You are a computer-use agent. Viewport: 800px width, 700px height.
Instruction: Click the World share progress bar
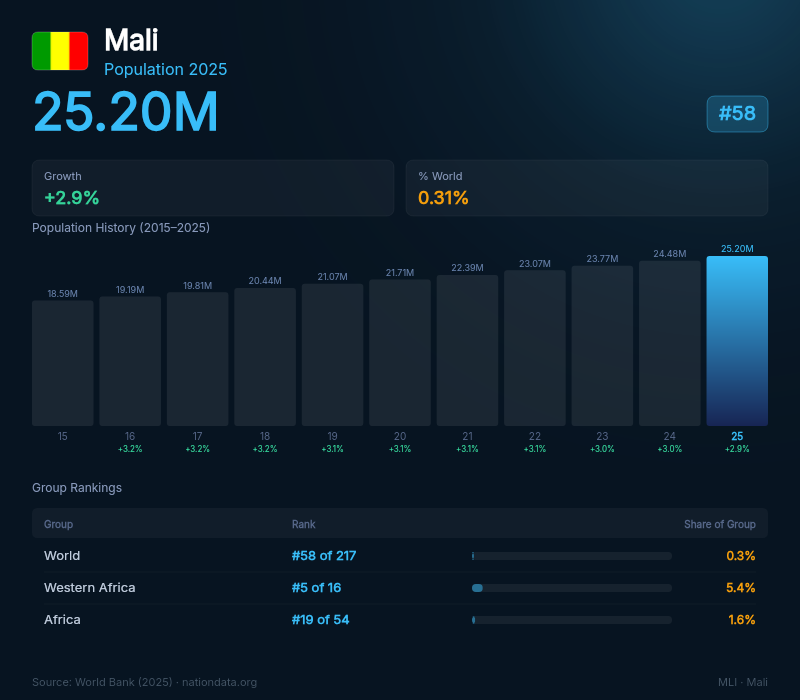click(571, 556)
